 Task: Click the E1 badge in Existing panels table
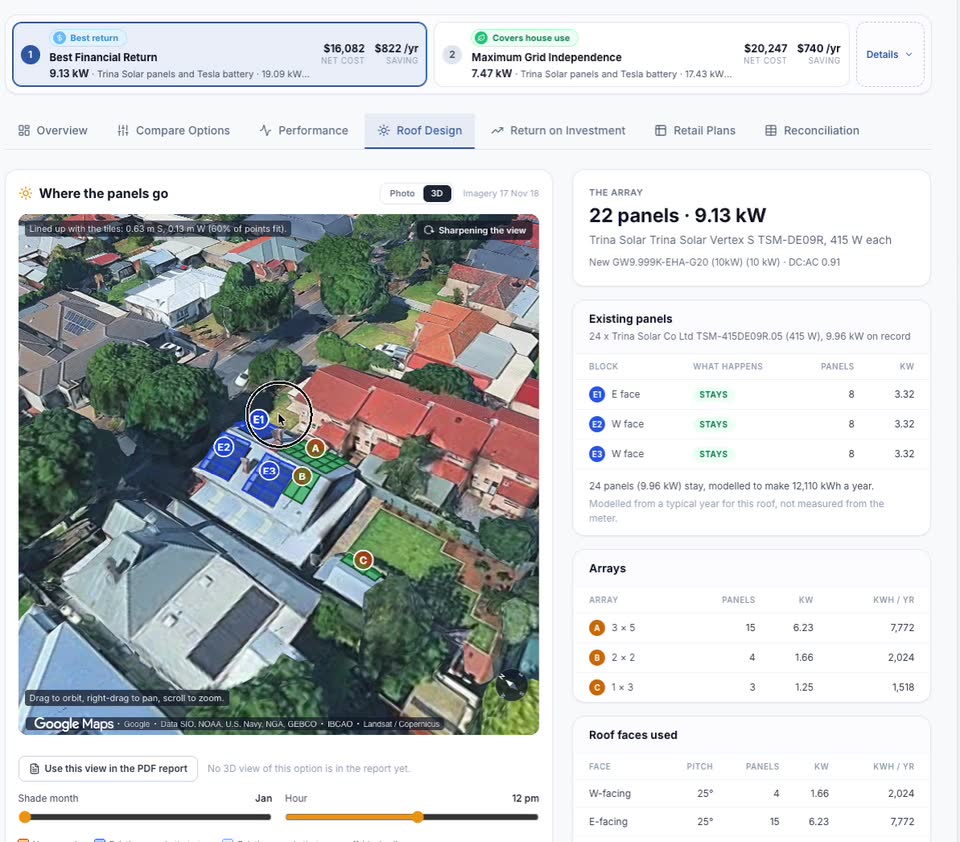click(x=597, y=394)
